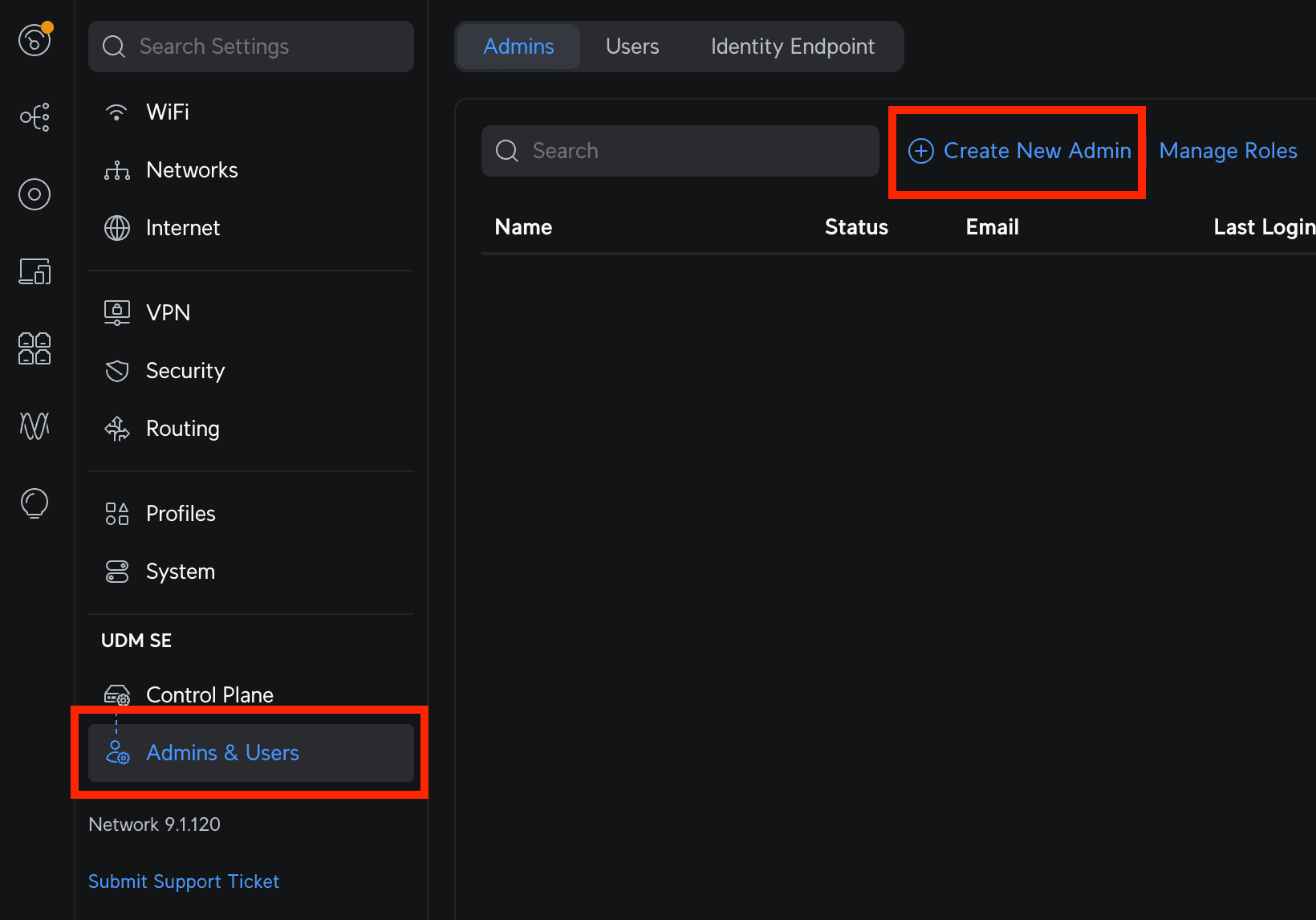Select the Topology icon in sidebar

coord(34,116)
